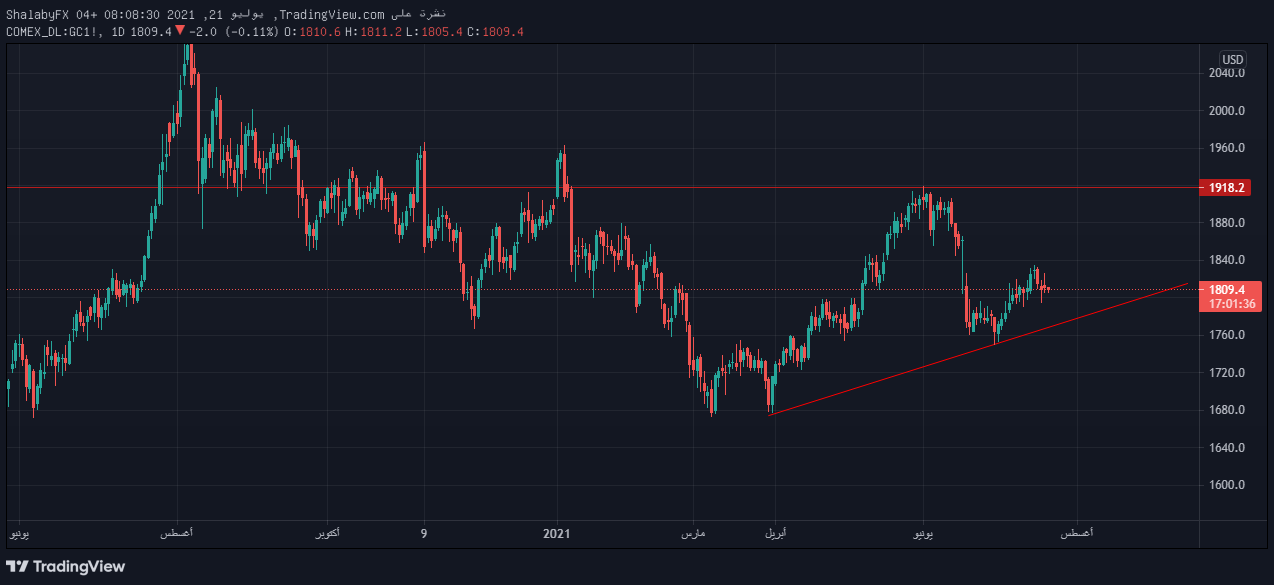Click the 1880.0 price axis label
Screen dimensions: 1274x585
click(x=1227, y=223)
